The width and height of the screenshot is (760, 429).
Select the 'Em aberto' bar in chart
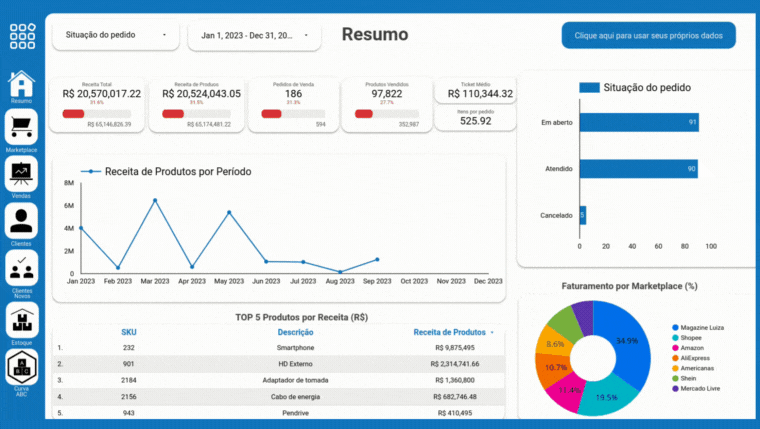[x=638, y=122]
